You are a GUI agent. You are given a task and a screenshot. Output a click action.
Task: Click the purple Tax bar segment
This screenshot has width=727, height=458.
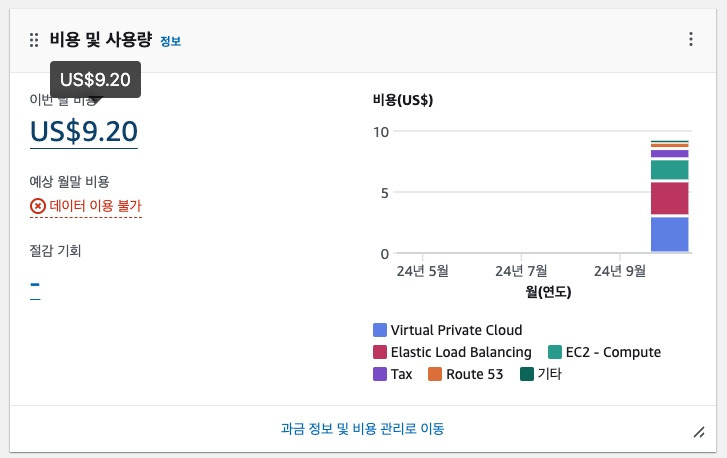click(x=670, y=154)
